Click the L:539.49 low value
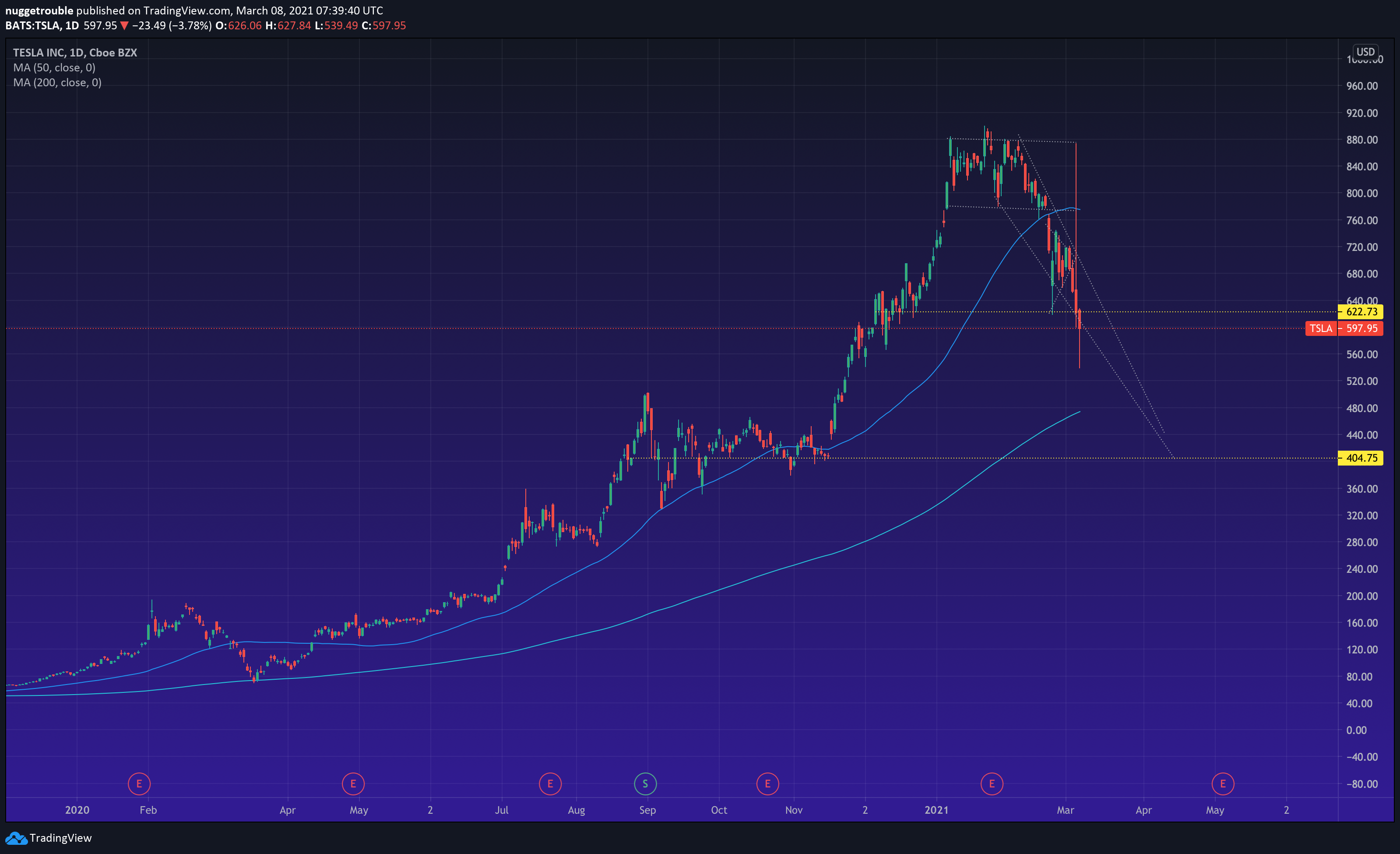The image size is (1400, 854). (x=336, y=25)
